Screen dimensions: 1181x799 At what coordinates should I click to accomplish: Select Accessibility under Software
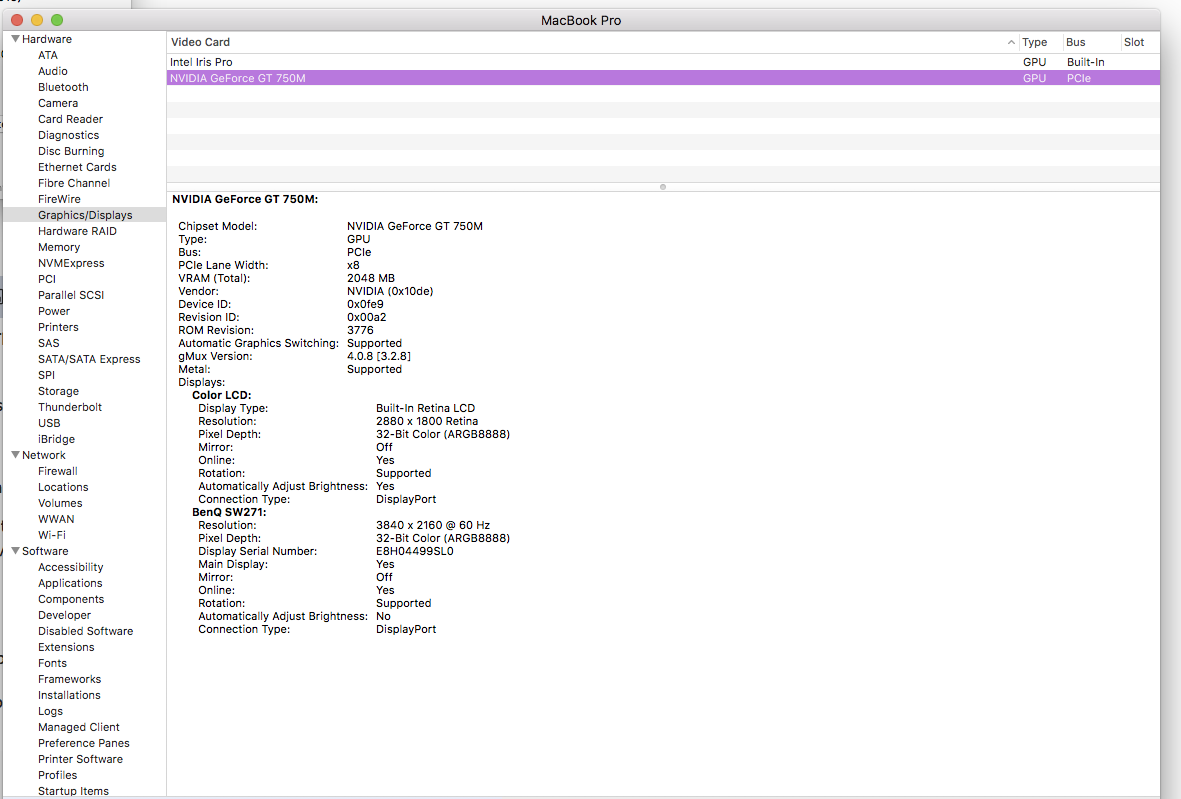pyautogui.click(x=71, y=567)
